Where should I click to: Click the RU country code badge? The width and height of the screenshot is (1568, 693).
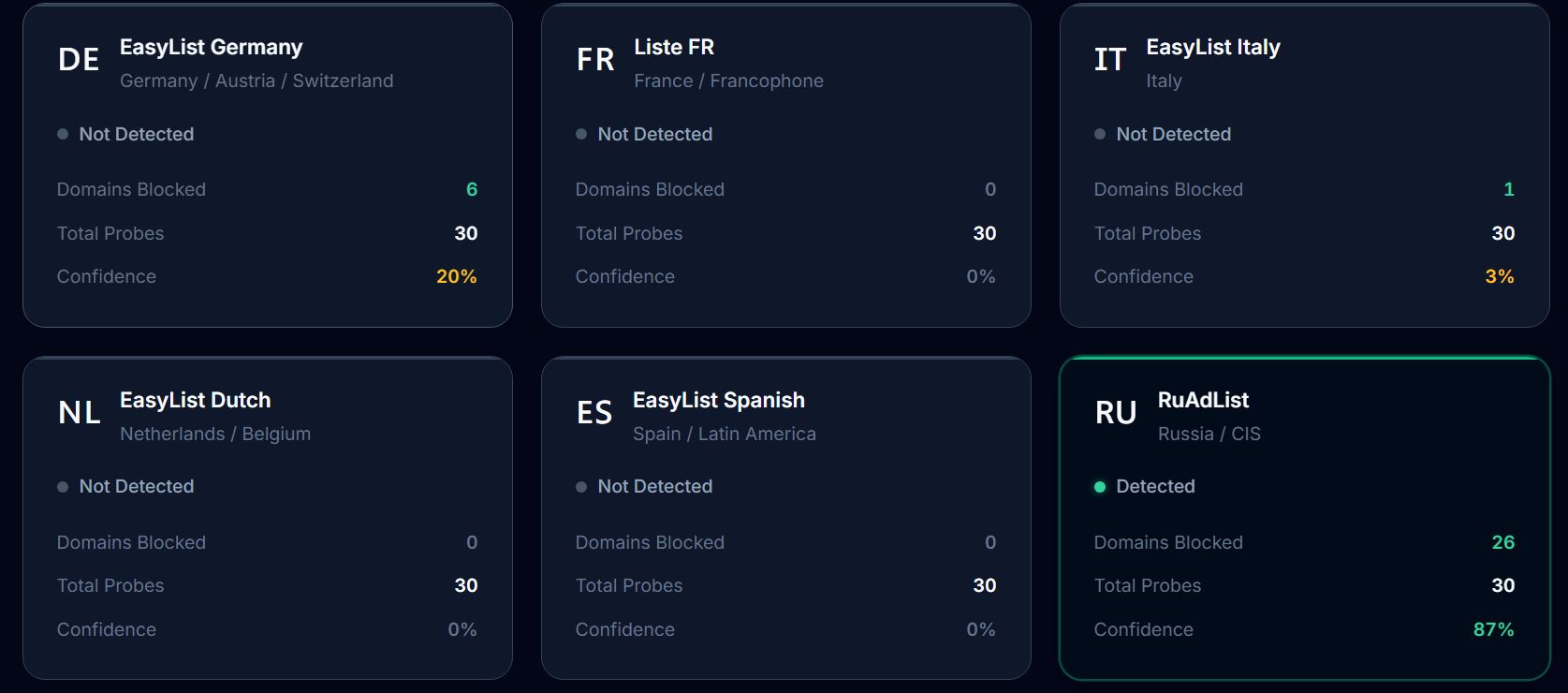tap(1116, 413)
